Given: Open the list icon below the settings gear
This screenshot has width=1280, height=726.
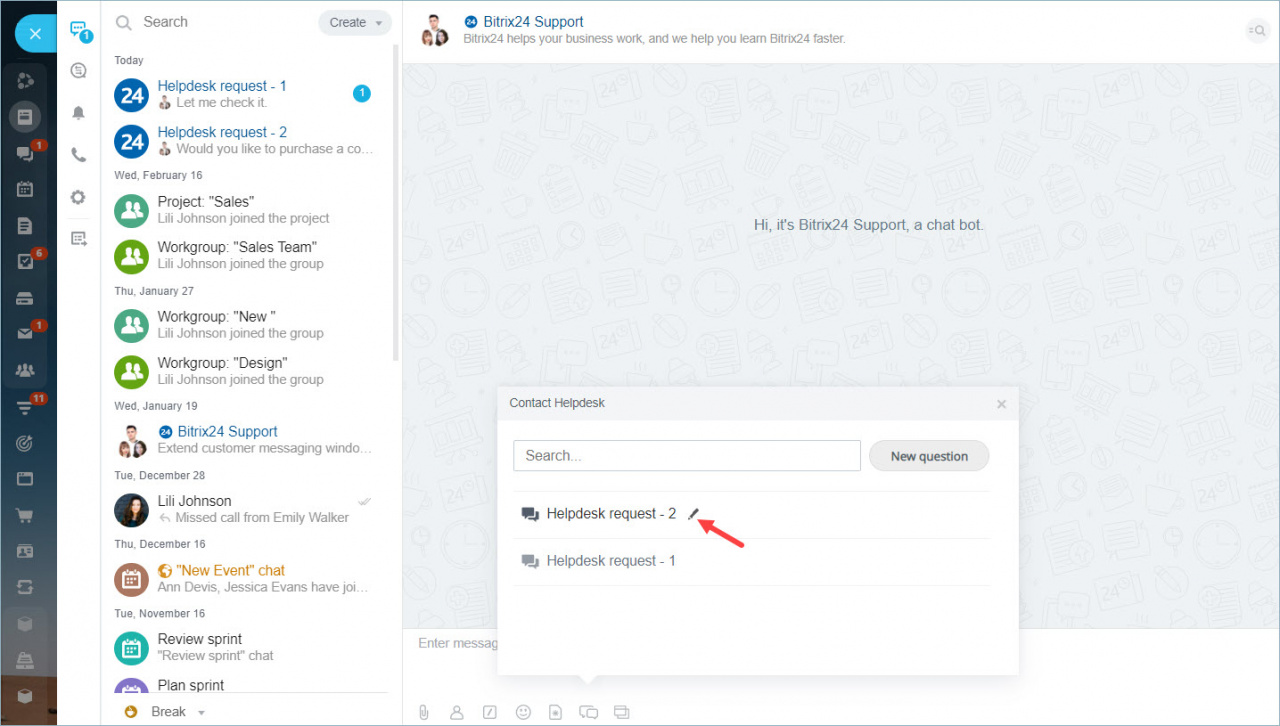Looking at the screenshot, I should 79,238.
